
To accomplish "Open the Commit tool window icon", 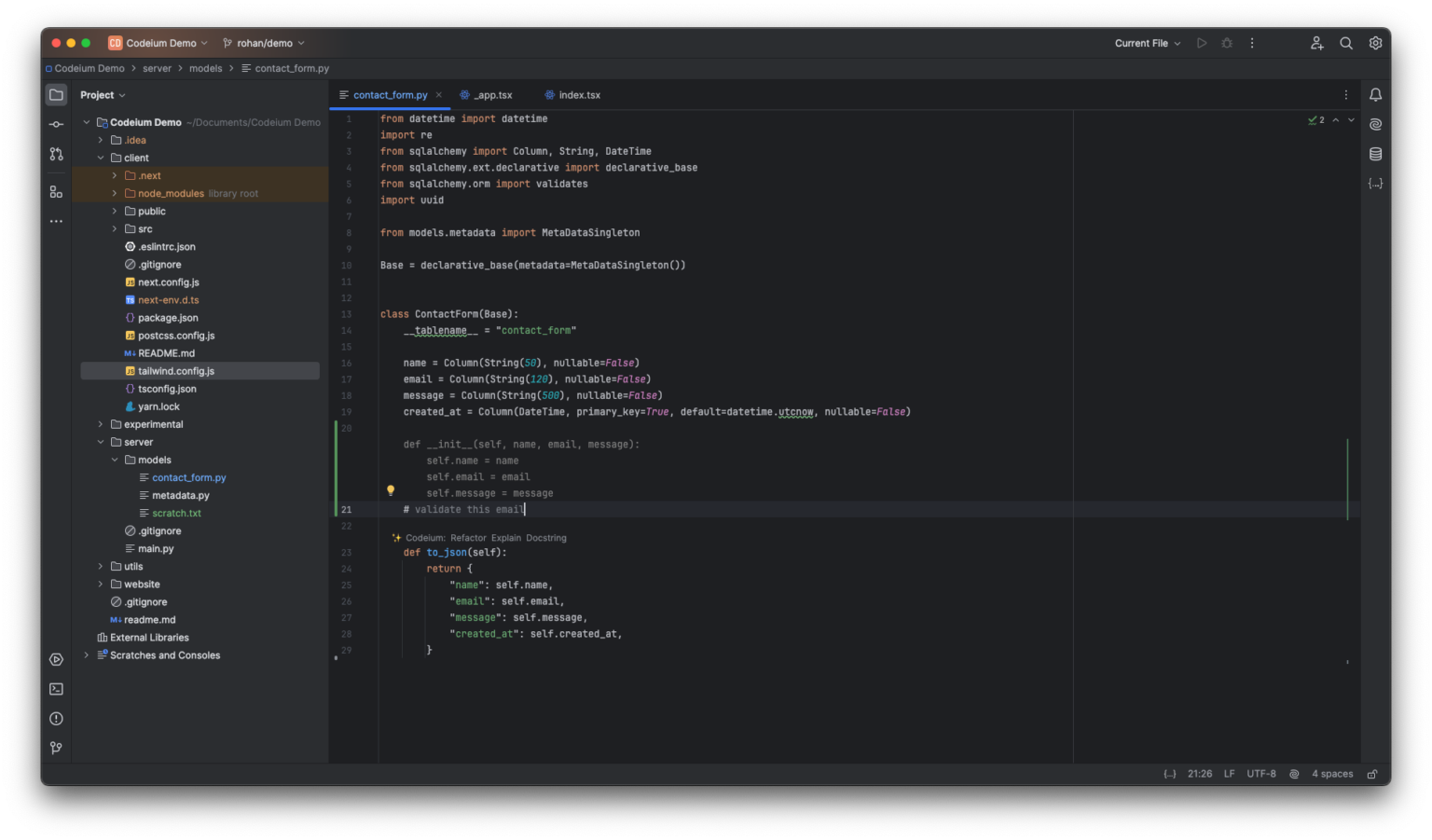I will click(57, 124).
